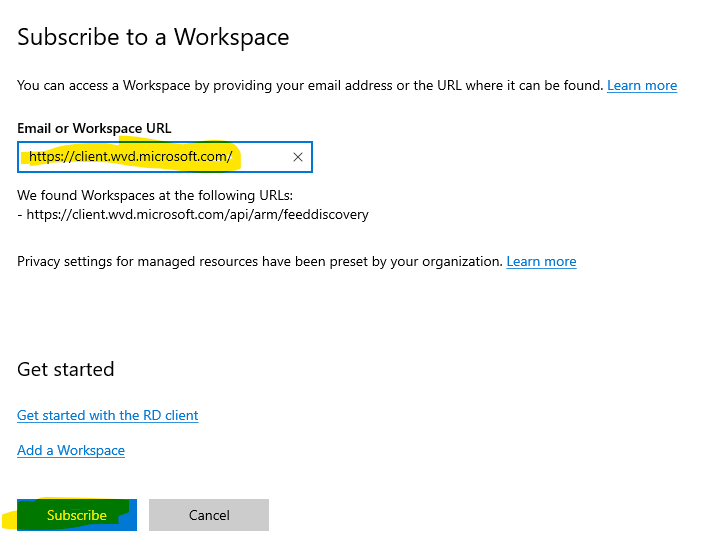The image size is (702, 549).
Task: Follow the Add a Workspace link
Action: tap(71, 450)
